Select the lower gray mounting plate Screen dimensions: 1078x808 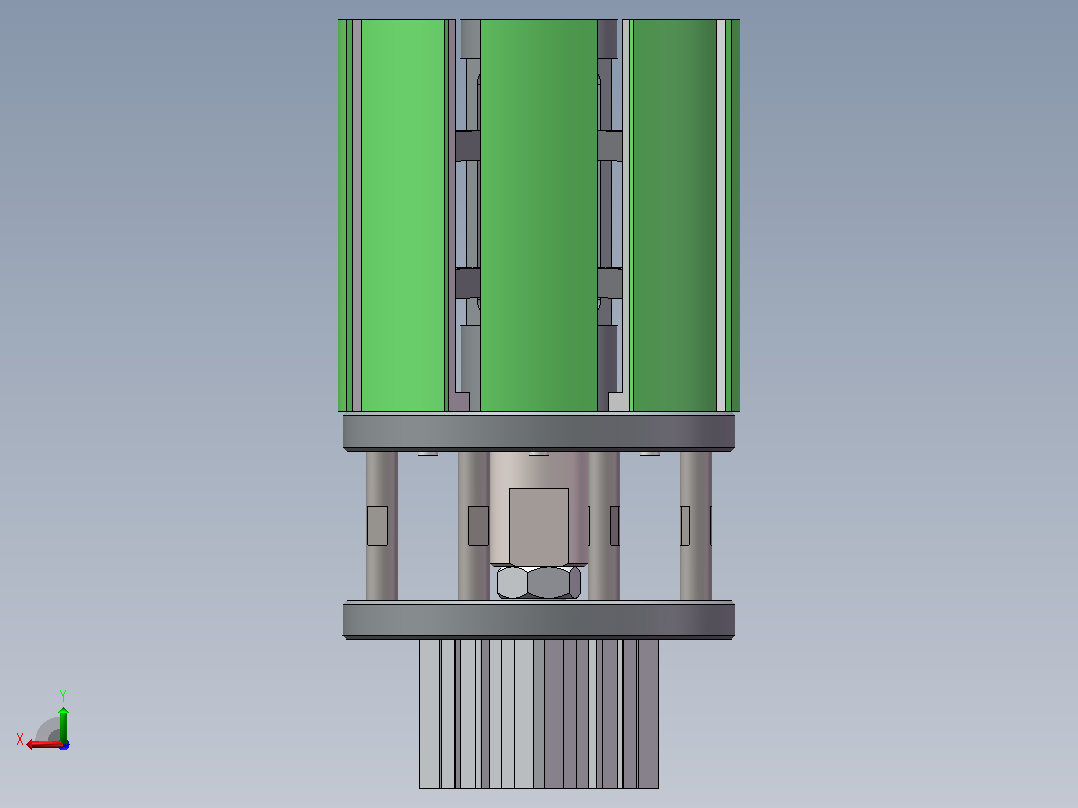(538, 620)
